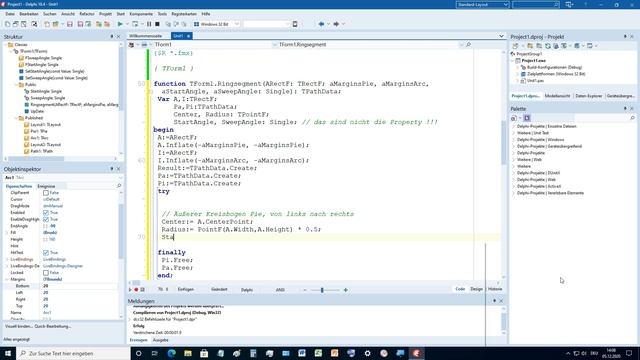Pin the Objektinspektor panel

pyautogui.click(x=112, y=169)
